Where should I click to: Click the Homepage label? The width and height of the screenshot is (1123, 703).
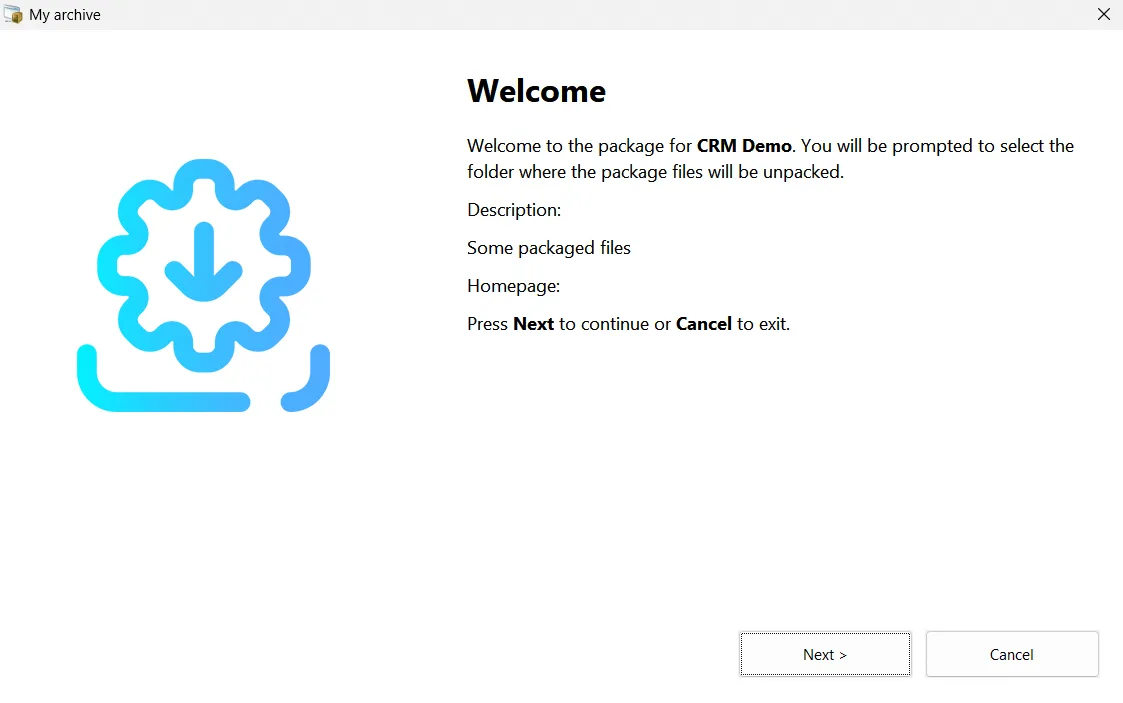pos(512,286)
